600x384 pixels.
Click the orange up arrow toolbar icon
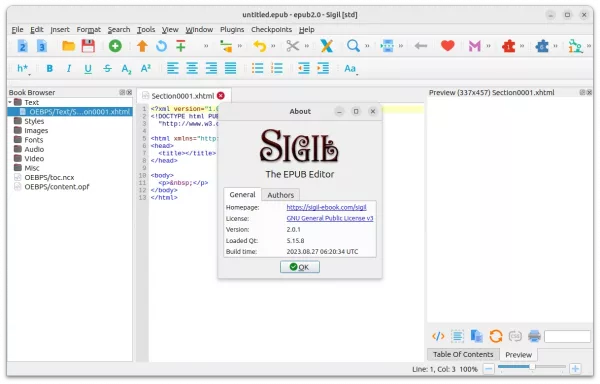(x=142, y=46)
